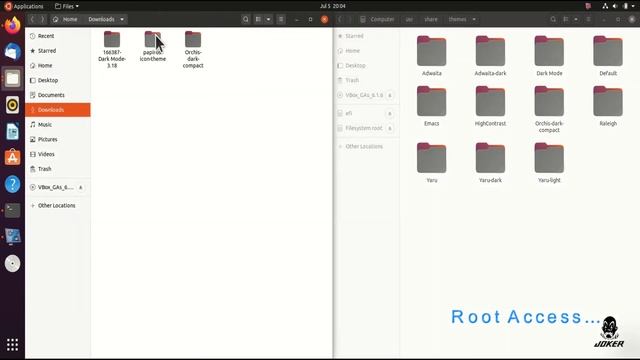Open Ubuntu Software from the dock
This screenshot has width=640, height=360.
pyautogui.click(x=12, y=157)
